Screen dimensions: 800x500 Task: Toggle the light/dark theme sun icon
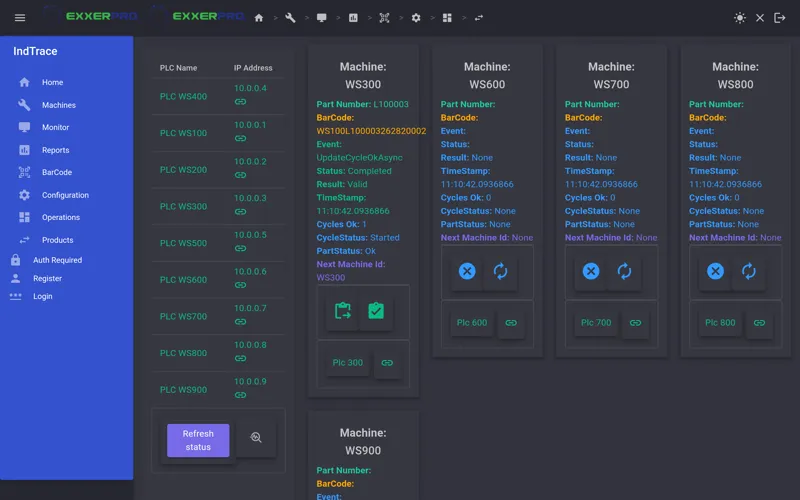pos(740,18)
